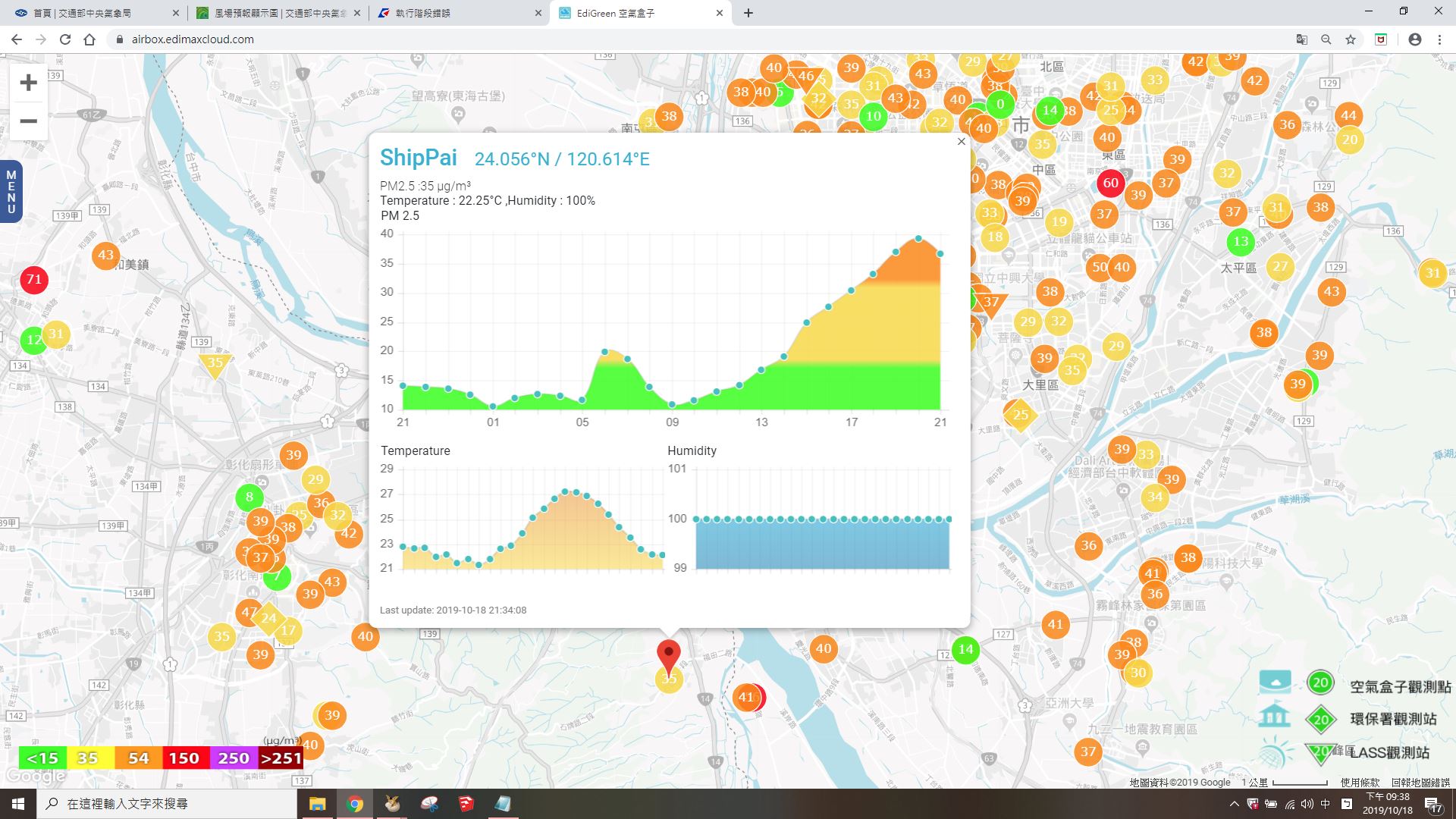The image size is (1456, 819).
Task: Open the browser zoom indicator icon
Action: [1326, 39]
